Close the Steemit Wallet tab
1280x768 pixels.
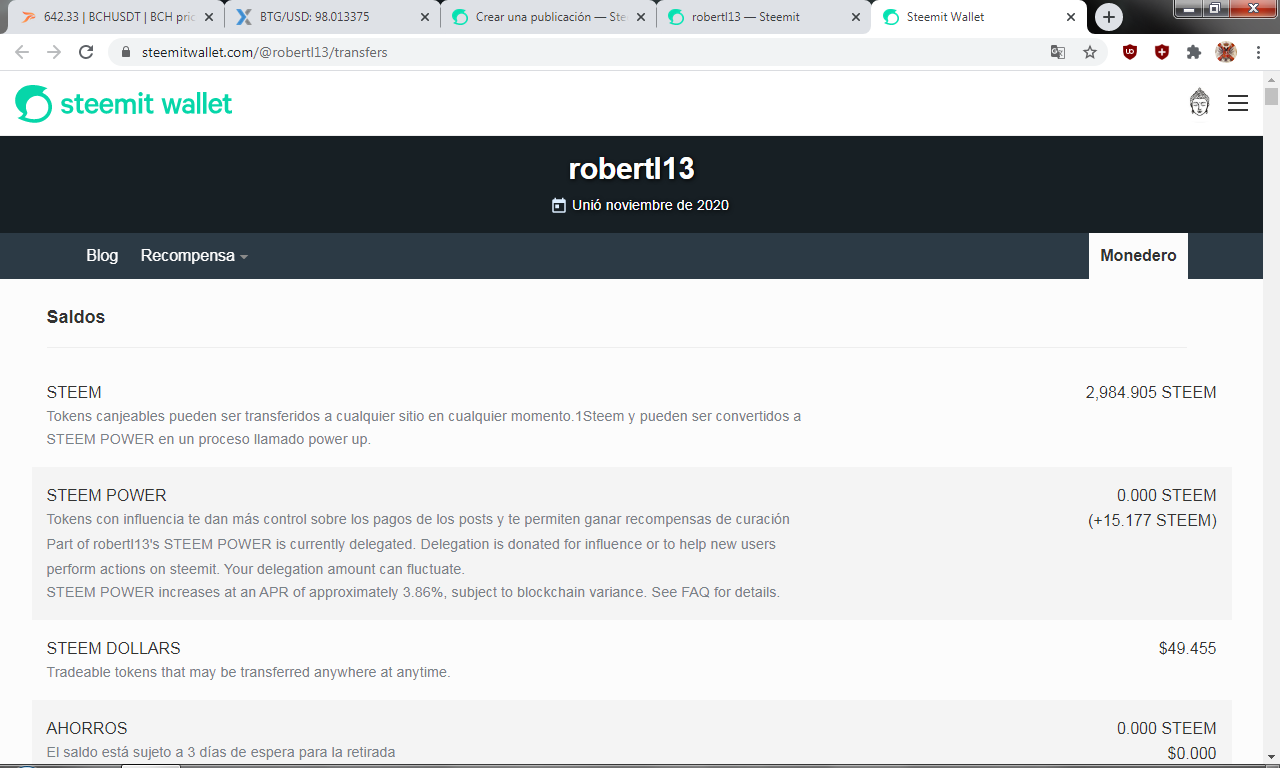[x=1072, y=17]
